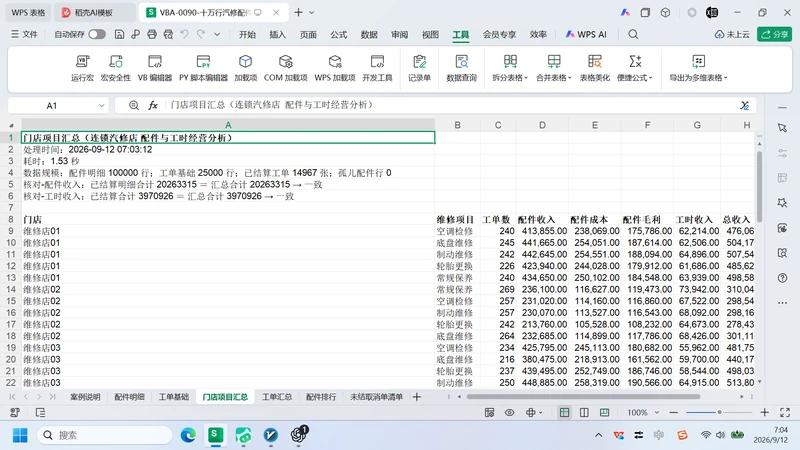Click the Print Preview icon
Image resolution: width=800 pixels, height=450 pixels.
168,34
